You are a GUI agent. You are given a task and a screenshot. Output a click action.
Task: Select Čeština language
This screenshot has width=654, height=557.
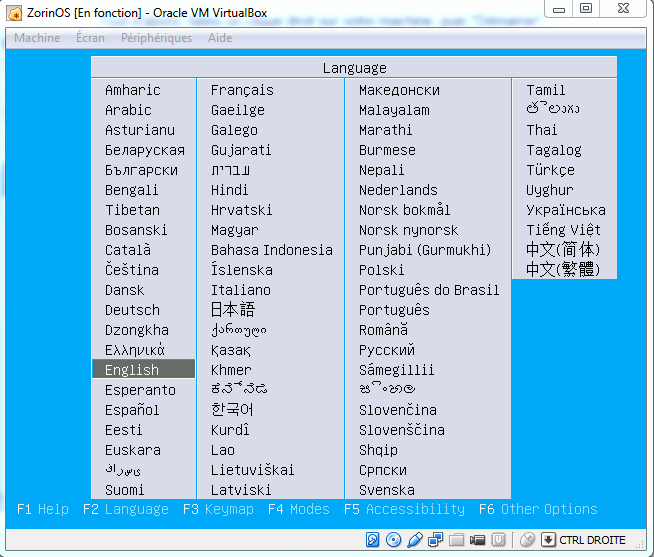point(131,269)
